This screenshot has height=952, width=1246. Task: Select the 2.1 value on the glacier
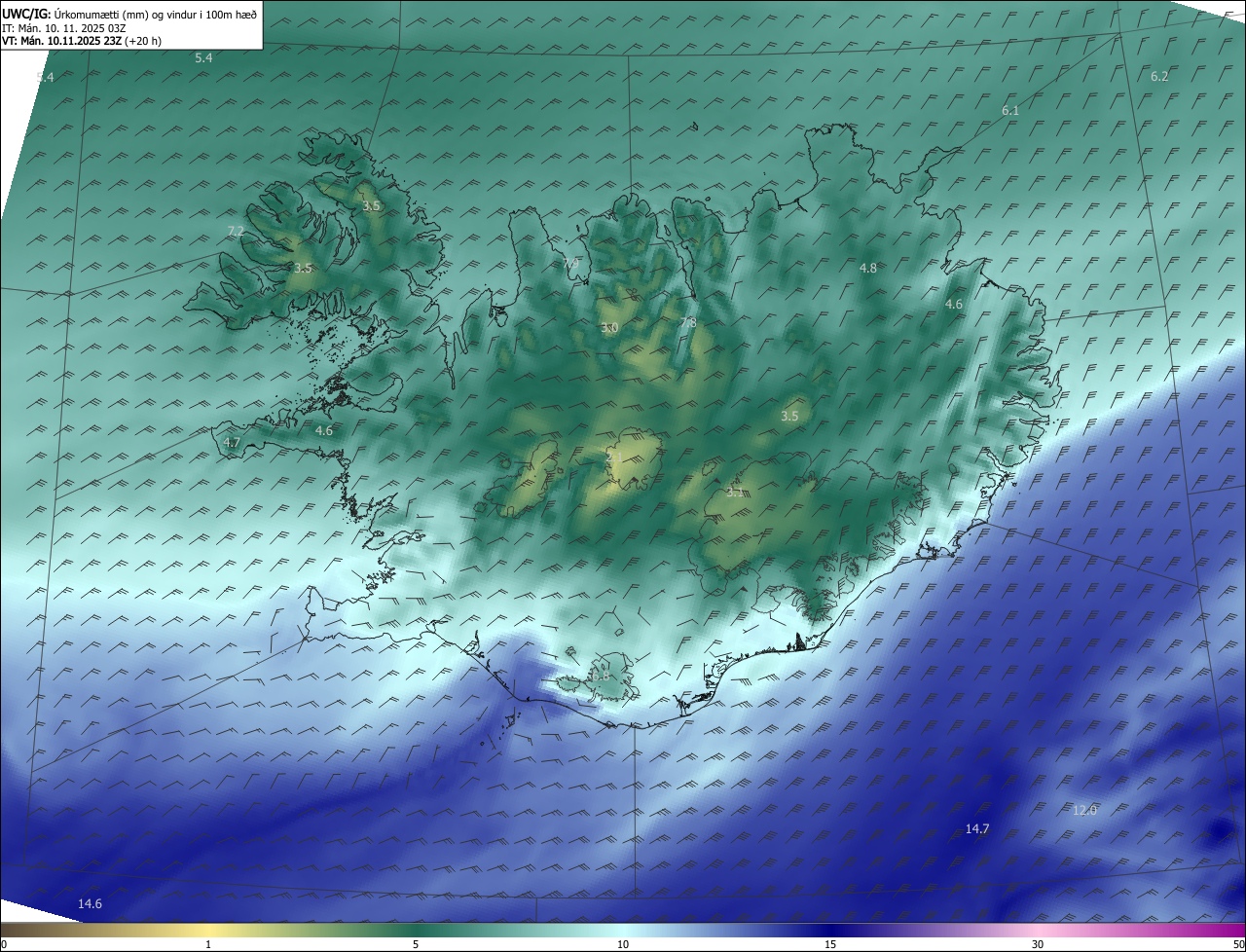614,457
